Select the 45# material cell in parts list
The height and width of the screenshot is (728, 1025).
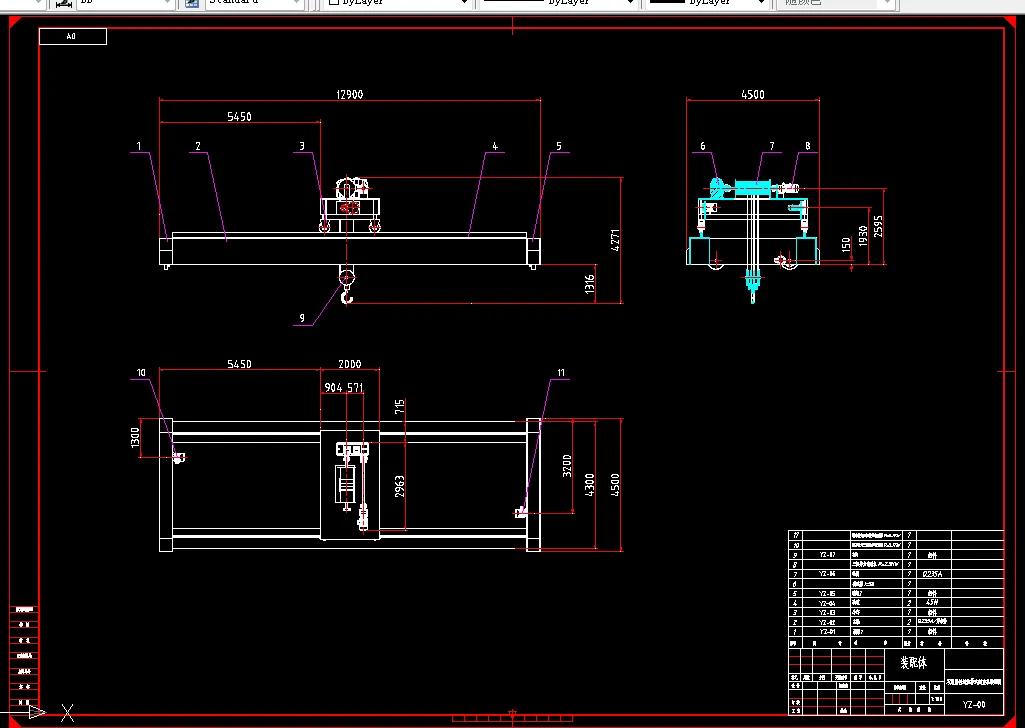(932, 603)
